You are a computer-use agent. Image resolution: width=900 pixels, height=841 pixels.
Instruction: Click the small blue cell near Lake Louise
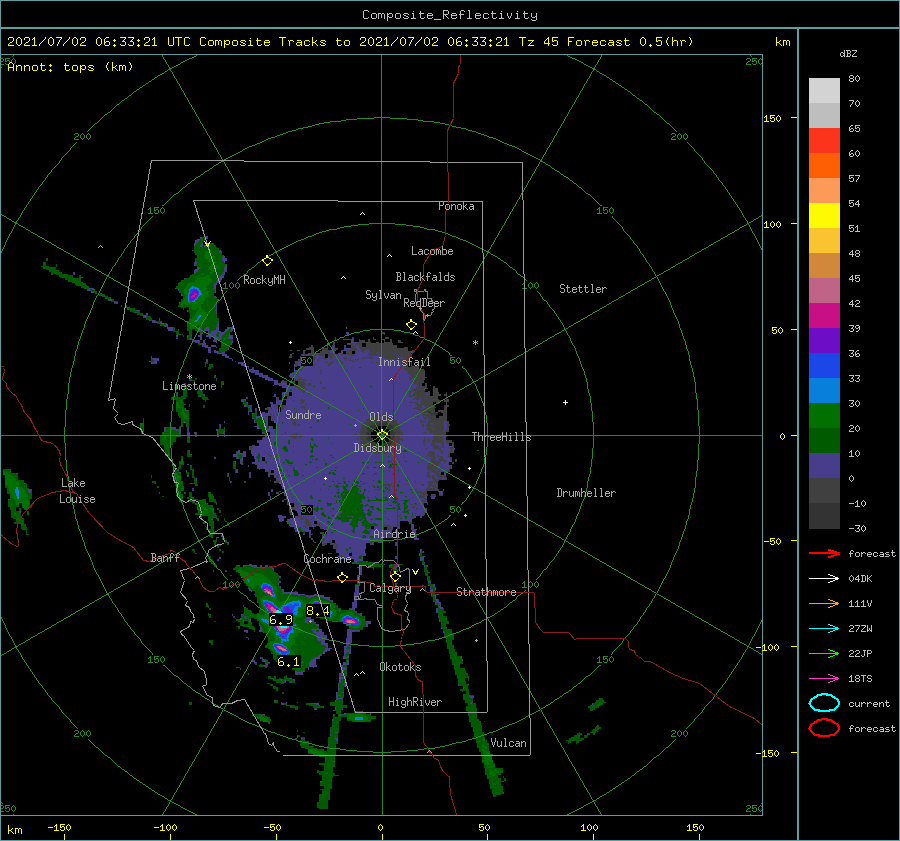coord(17,493)
